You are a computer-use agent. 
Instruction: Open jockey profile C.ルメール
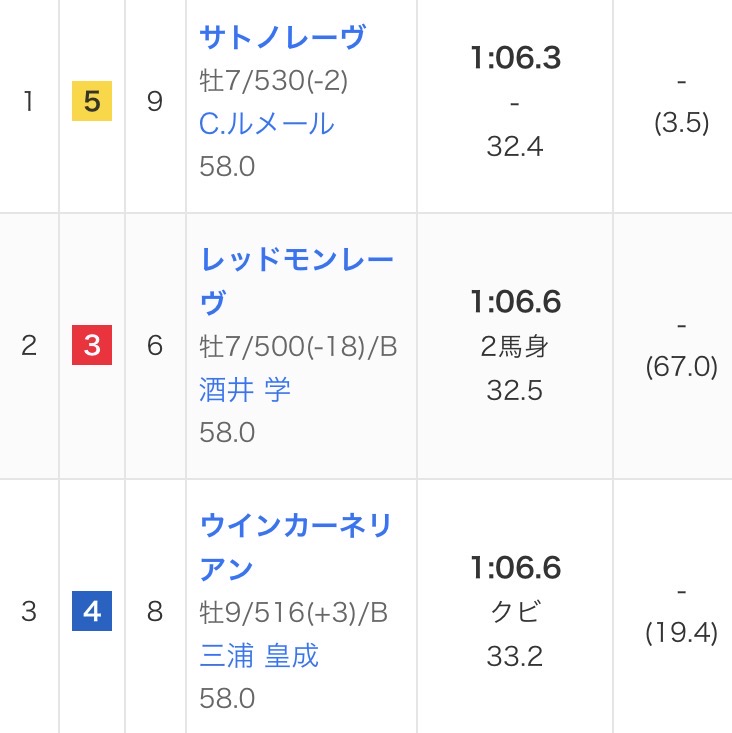pyautogui.click(x=266, y=123)
